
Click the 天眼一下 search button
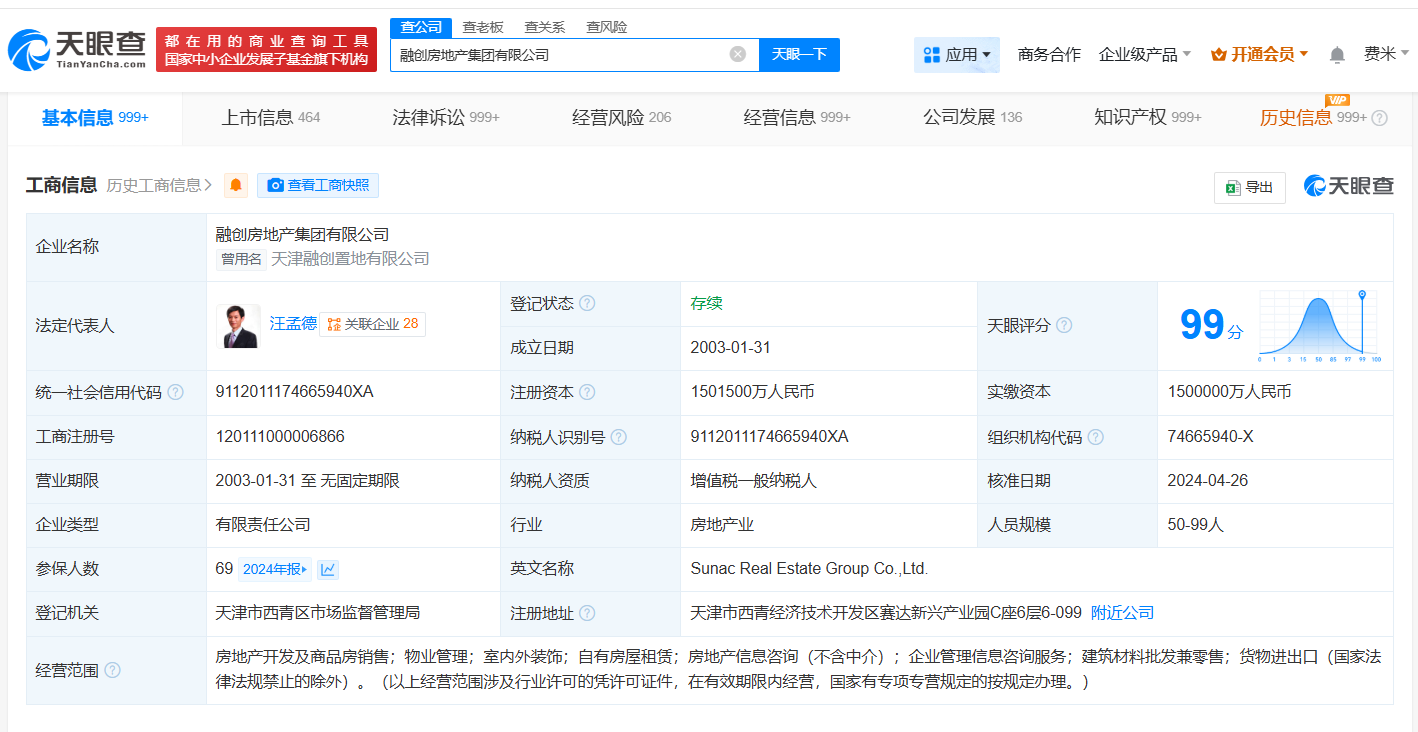click(x=799, y=55)
